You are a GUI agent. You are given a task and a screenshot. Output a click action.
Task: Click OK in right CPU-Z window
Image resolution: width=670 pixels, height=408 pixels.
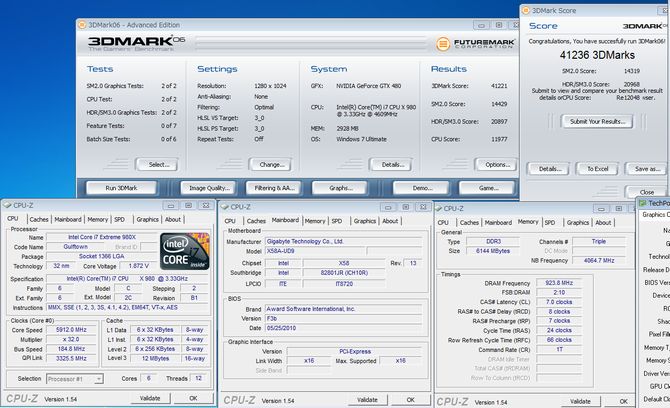pyautogui.click(x=624, y=402)
